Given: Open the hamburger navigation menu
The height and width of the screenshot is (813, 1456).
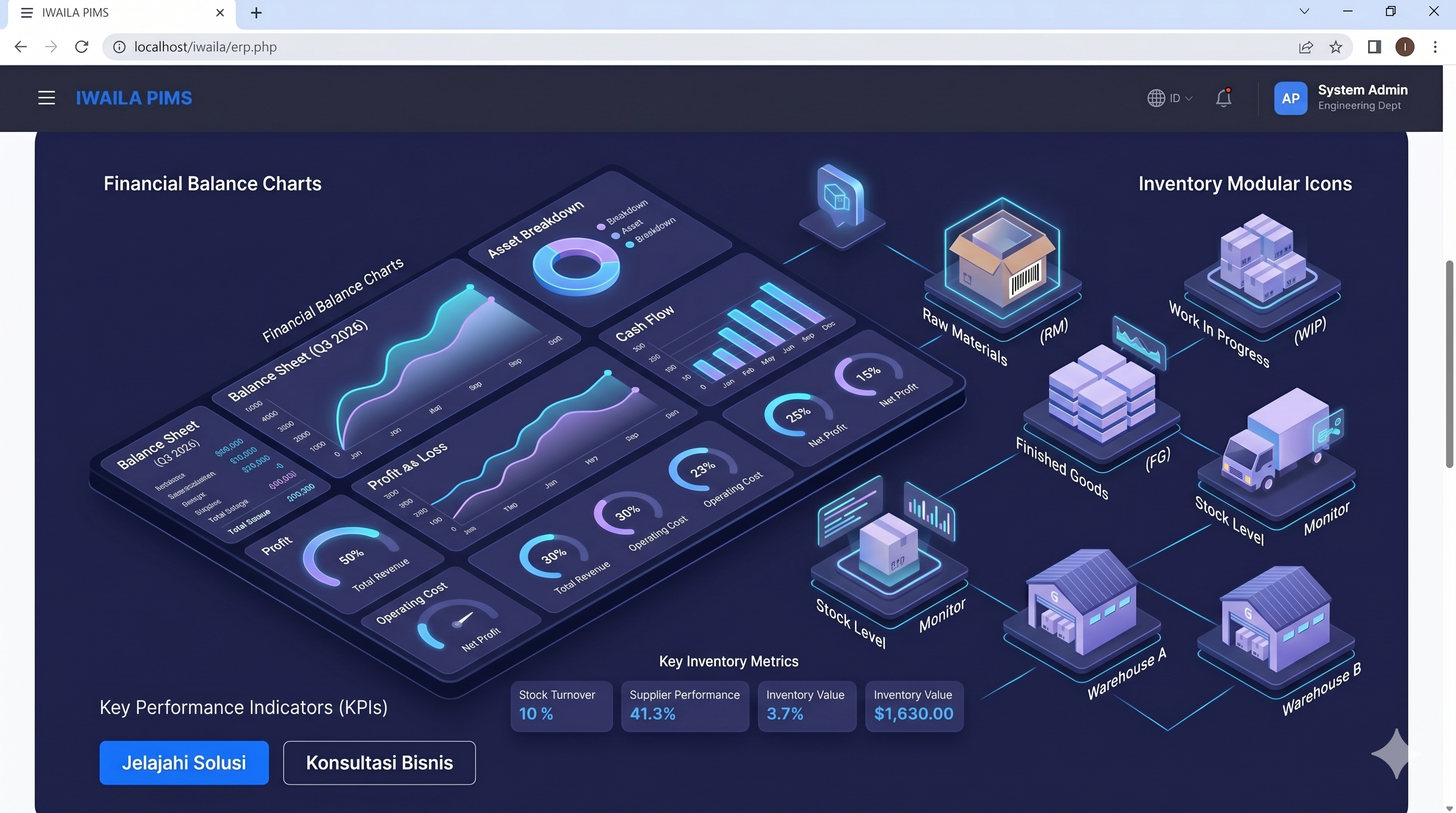Looking at the screenshot, I should [x=47, y=98].
